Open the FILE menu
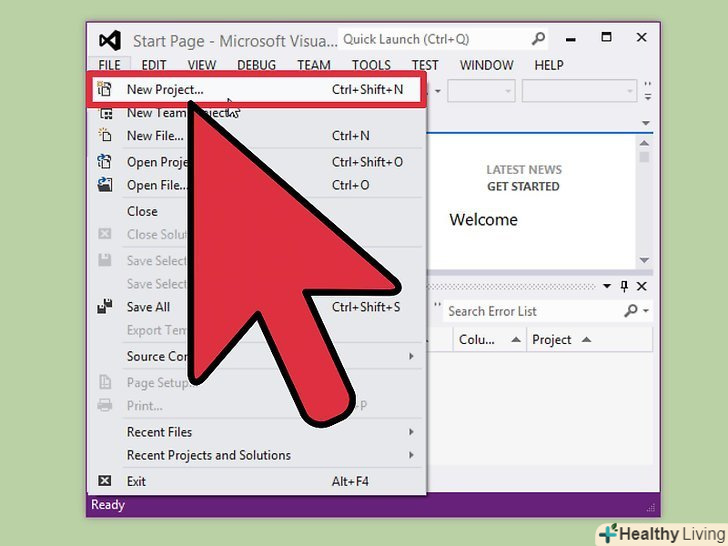Image resolution: width=728 pixels, height=546 pixels. click(x=109, y=65)
